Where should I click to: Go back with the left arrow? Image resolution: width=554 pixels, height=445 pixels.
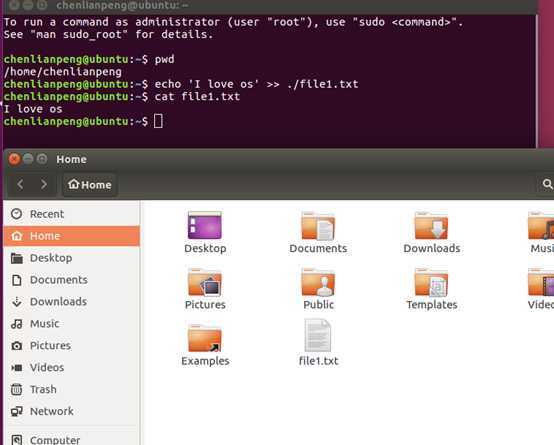tap(20, 184)
